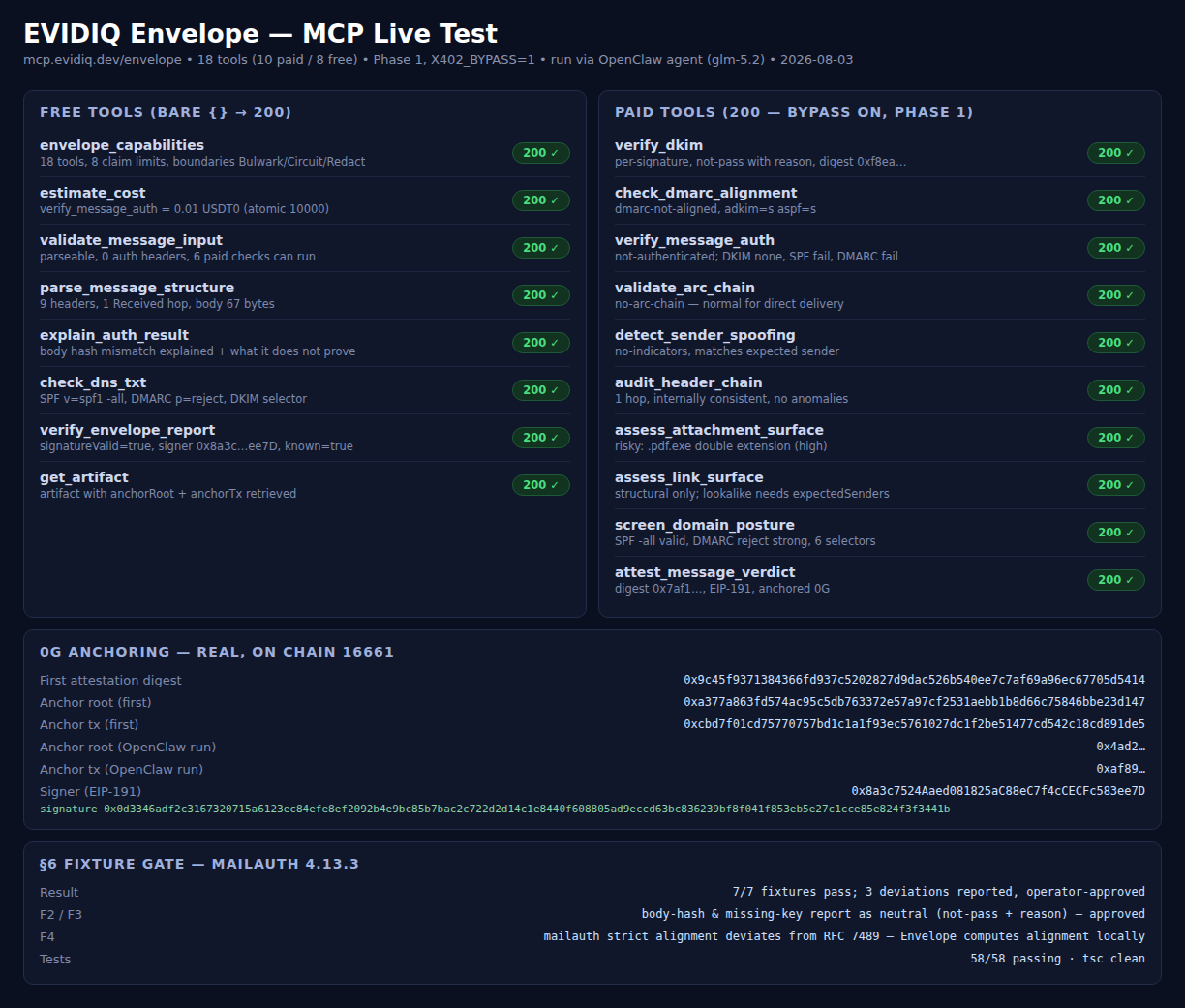The image size is (1185, 1008).
Task: Click the 200 badge for verify_dkim
Action: tap(1115, 153)
